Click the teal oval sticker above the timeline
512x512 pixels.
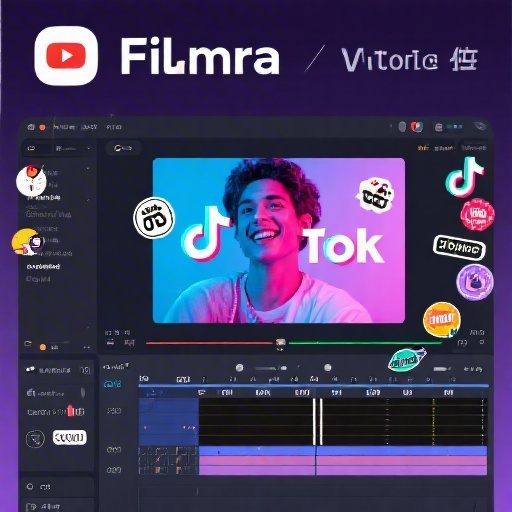407,359
